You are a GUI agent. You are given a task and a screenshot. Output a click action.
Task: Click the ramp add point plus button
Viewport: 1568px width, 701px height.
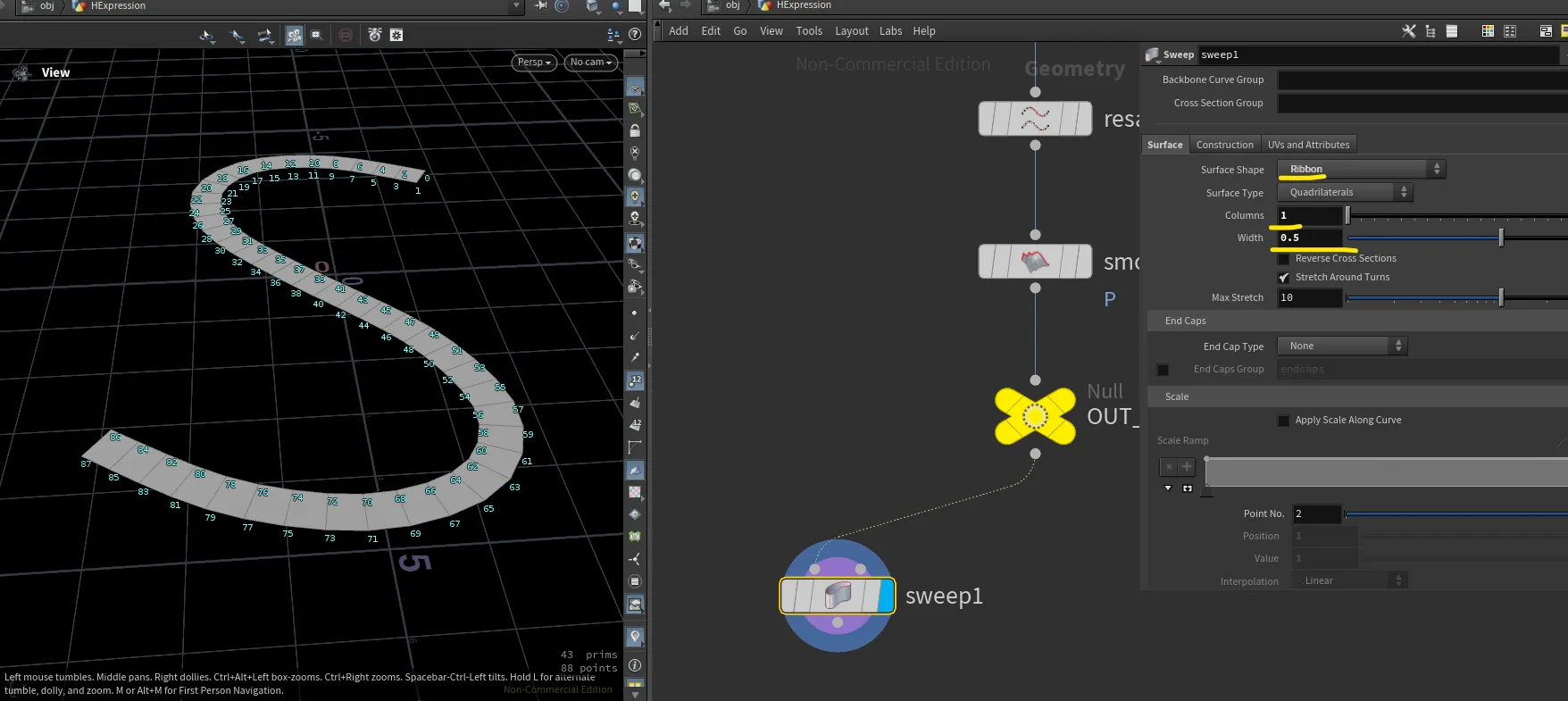(1187, 466)
